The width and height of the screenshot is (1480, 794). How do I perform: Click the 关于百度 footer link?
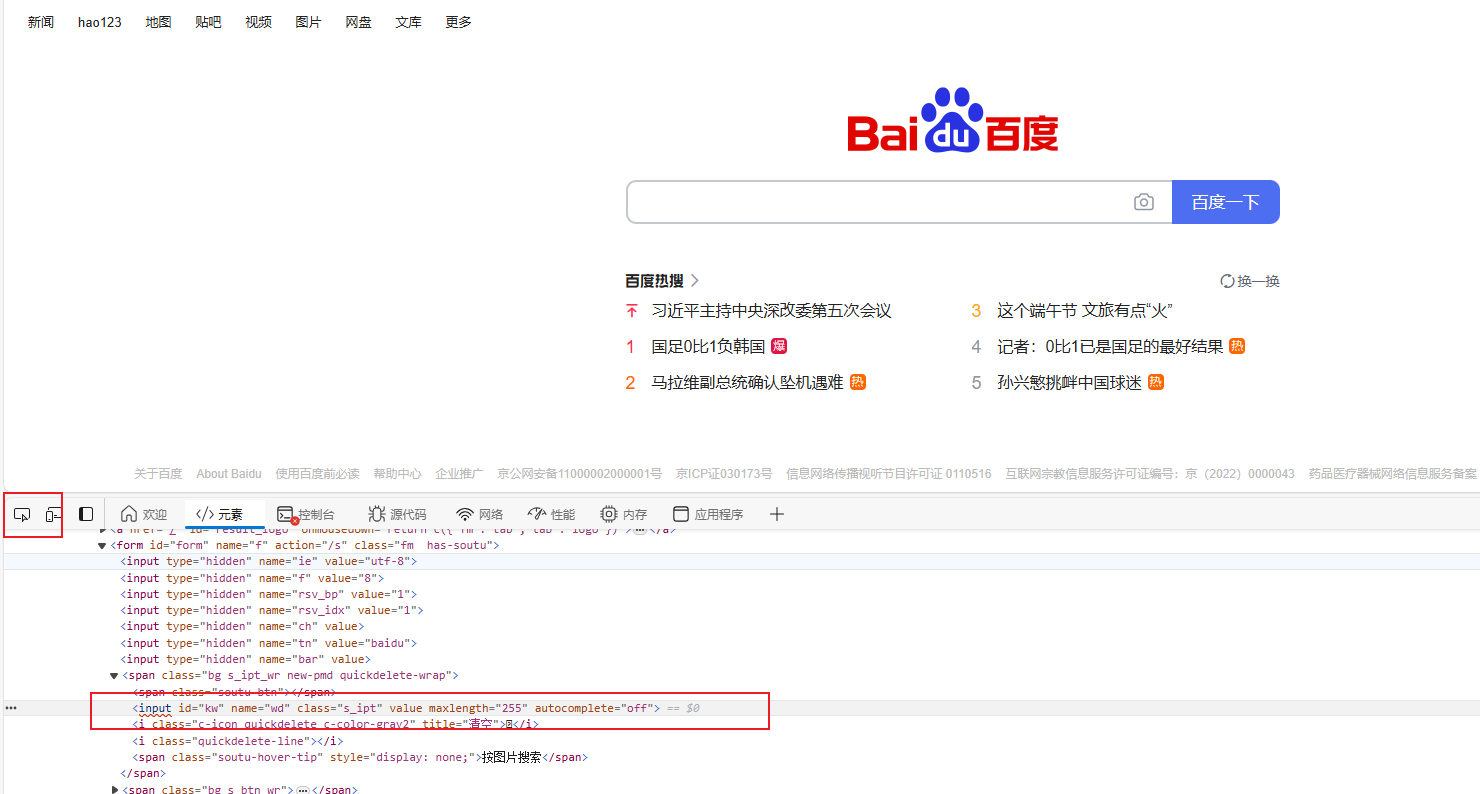point(158,474)
